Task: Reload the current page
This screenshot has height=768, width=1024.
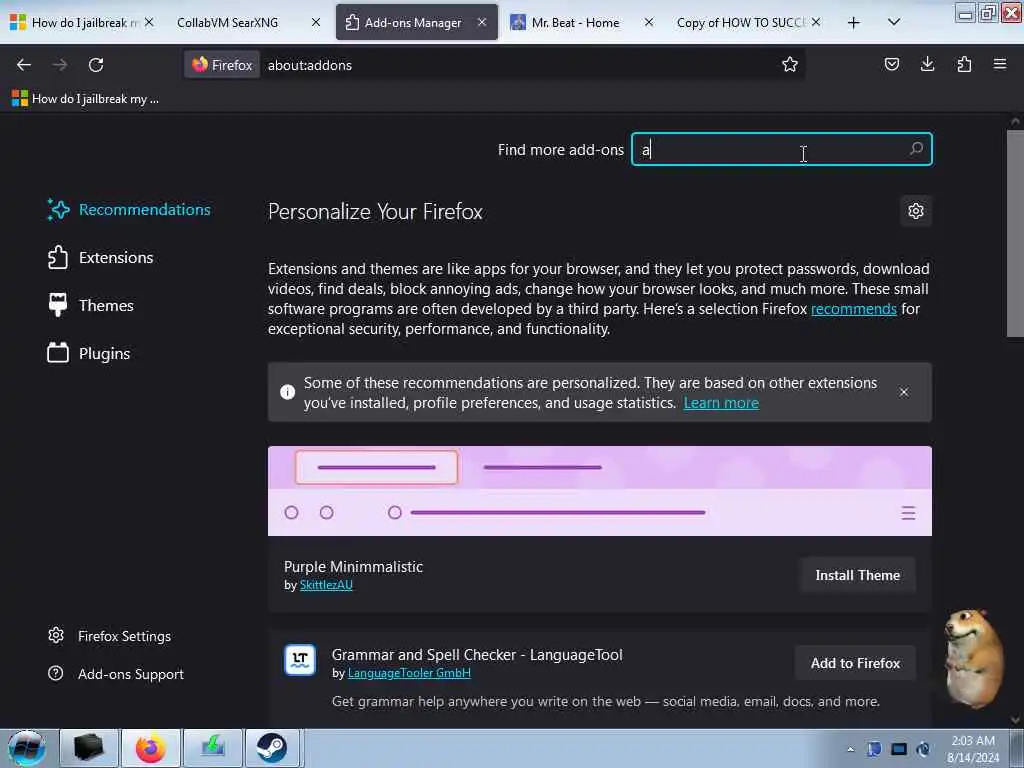Action: [96, 65]
